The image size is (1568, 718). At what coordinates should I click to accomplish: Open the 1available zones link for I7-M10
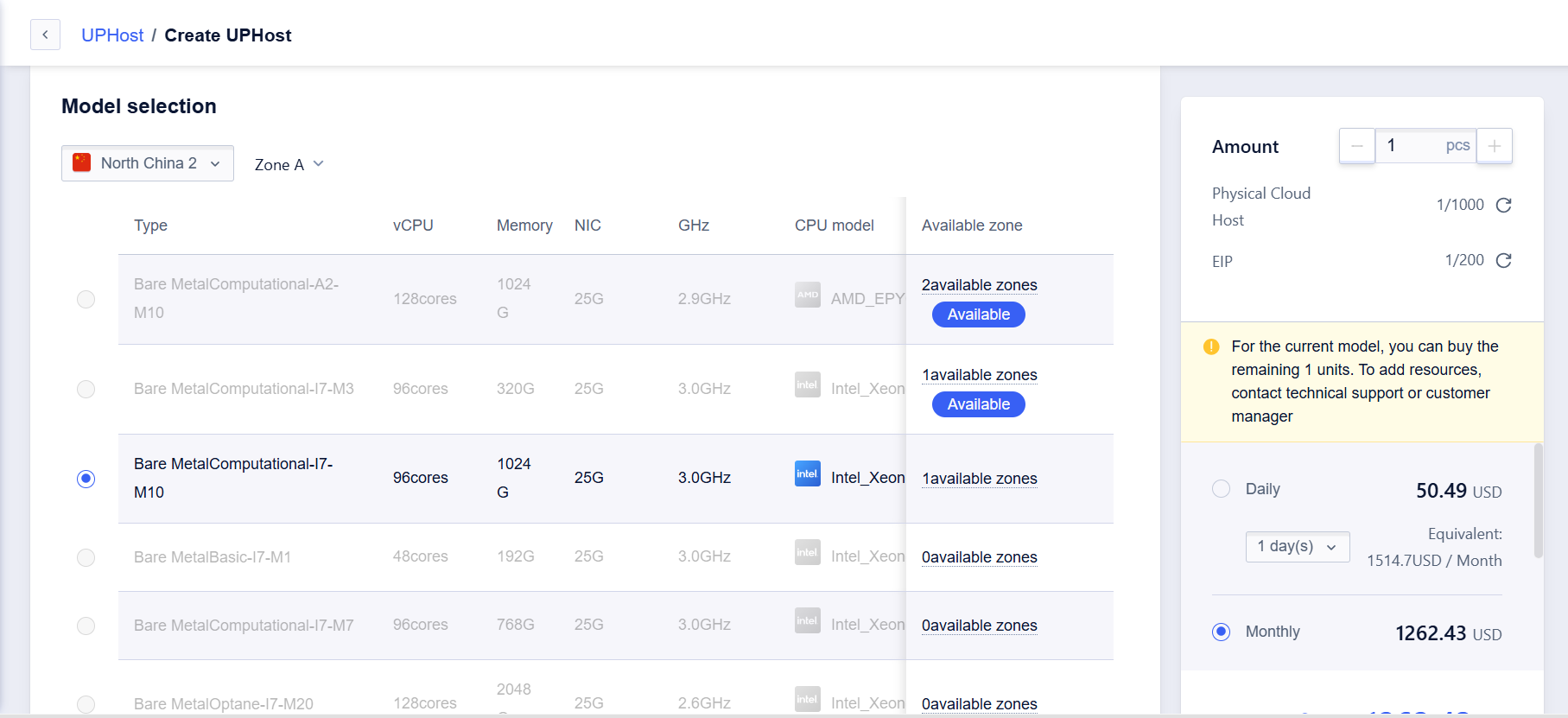click(980, 479)
